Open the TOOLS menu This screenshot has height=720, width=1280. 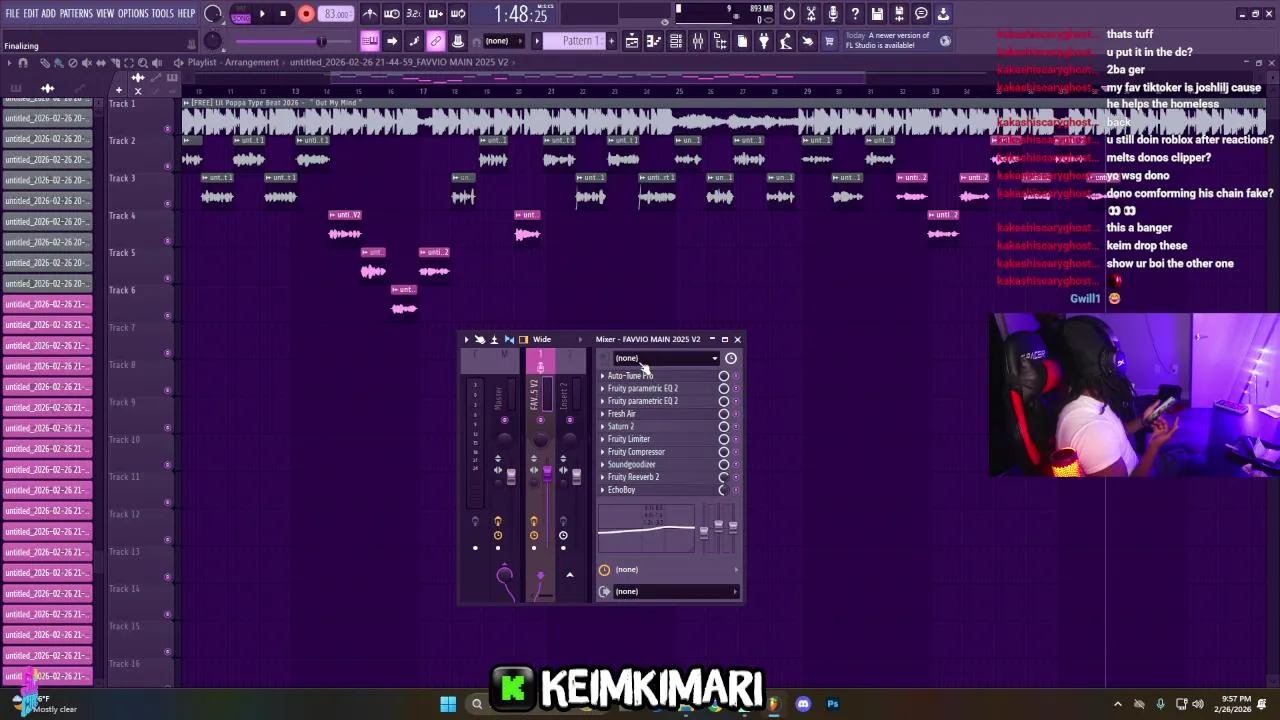(163, 14)
